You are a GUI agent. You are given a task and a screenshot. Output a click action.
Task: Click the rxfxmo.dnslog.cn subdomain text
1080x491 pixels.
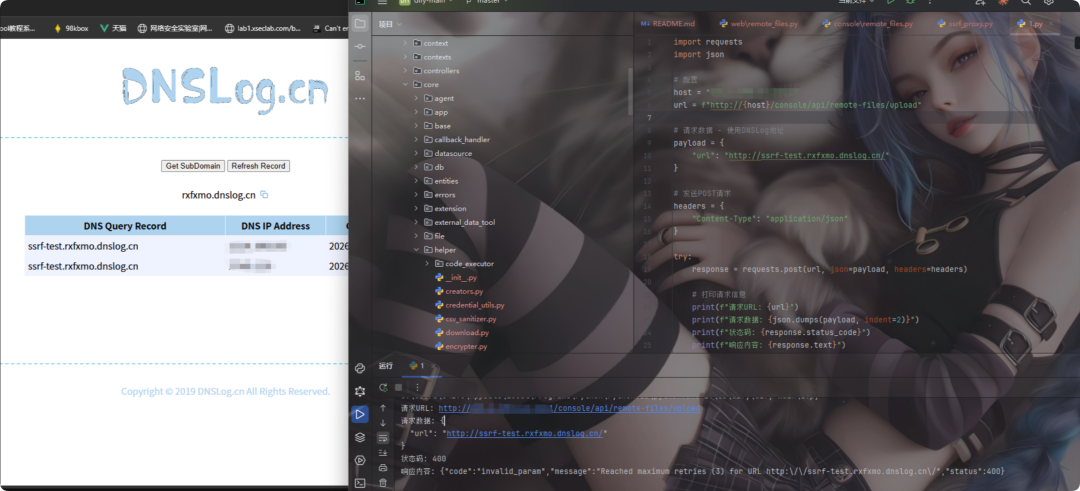coord(218,195)
